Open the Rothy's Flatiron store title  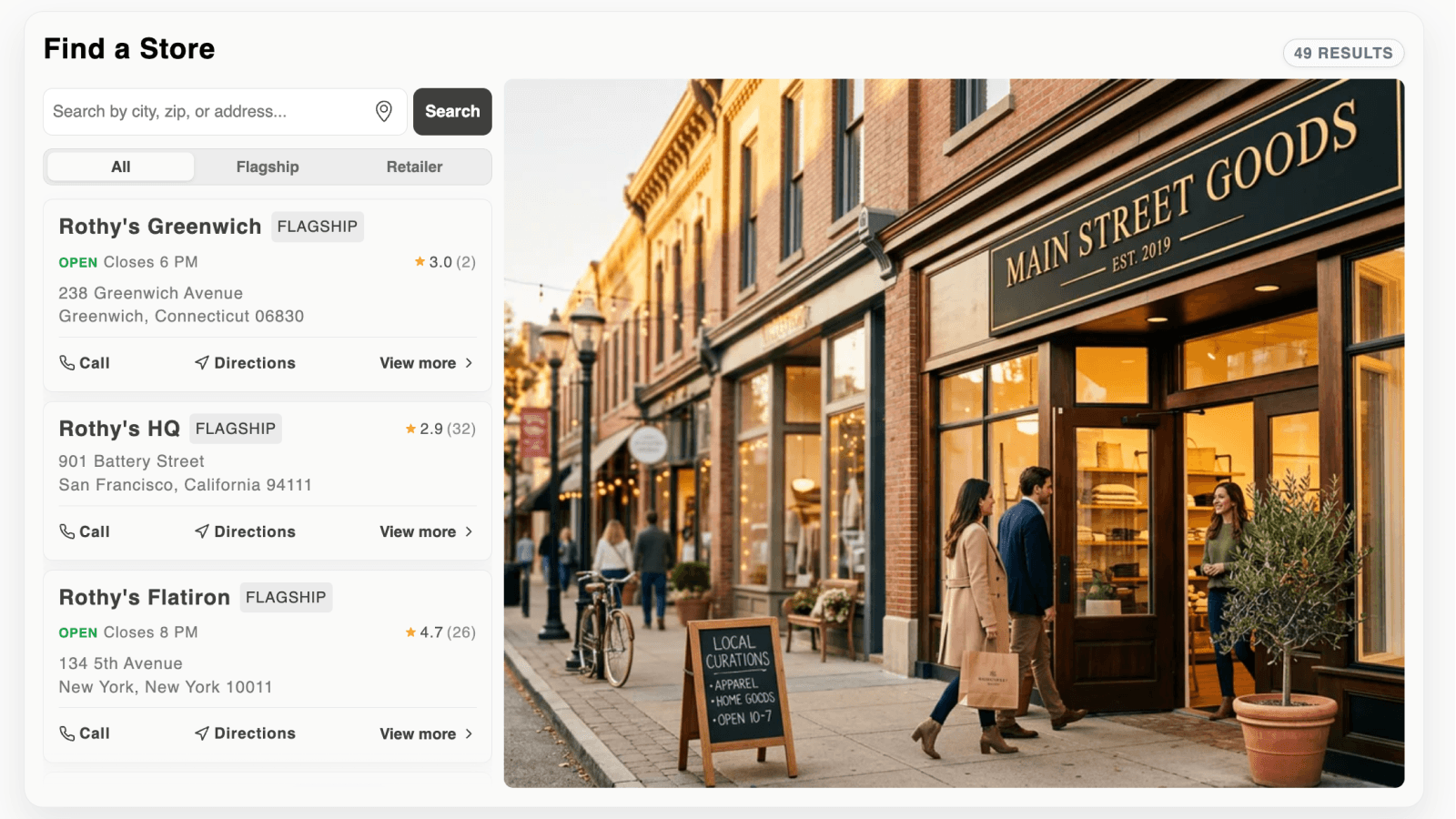click(x=145, y=597)
